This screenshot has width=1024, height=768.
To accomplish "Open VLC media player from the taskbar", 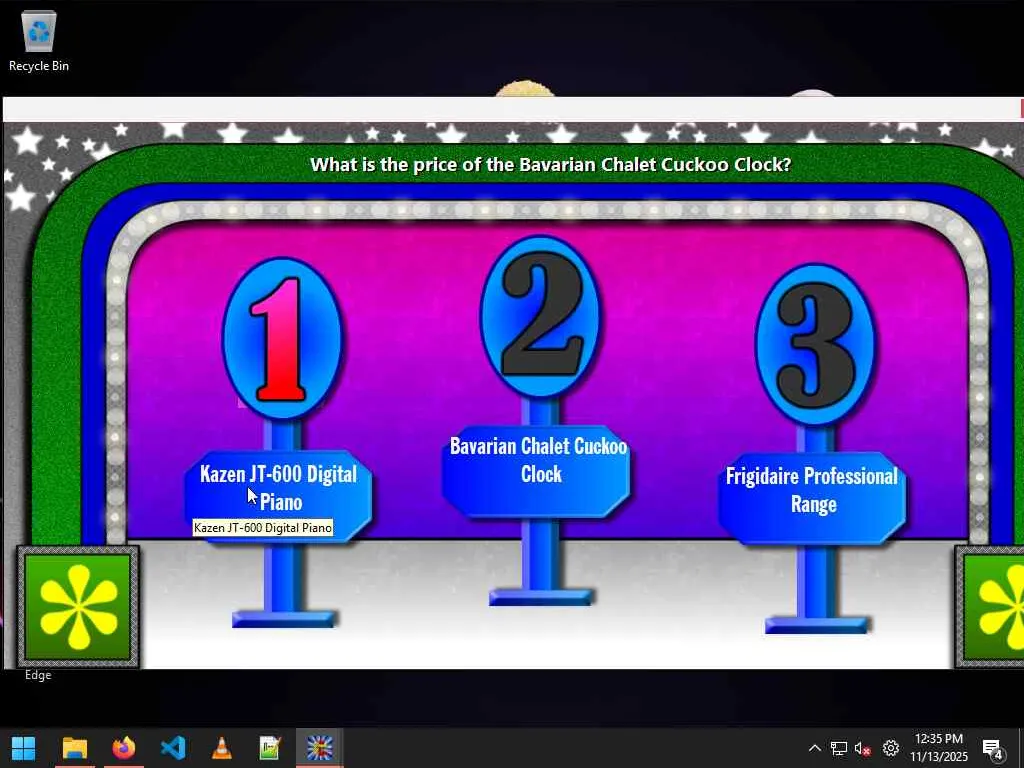I will click(221, 748).
